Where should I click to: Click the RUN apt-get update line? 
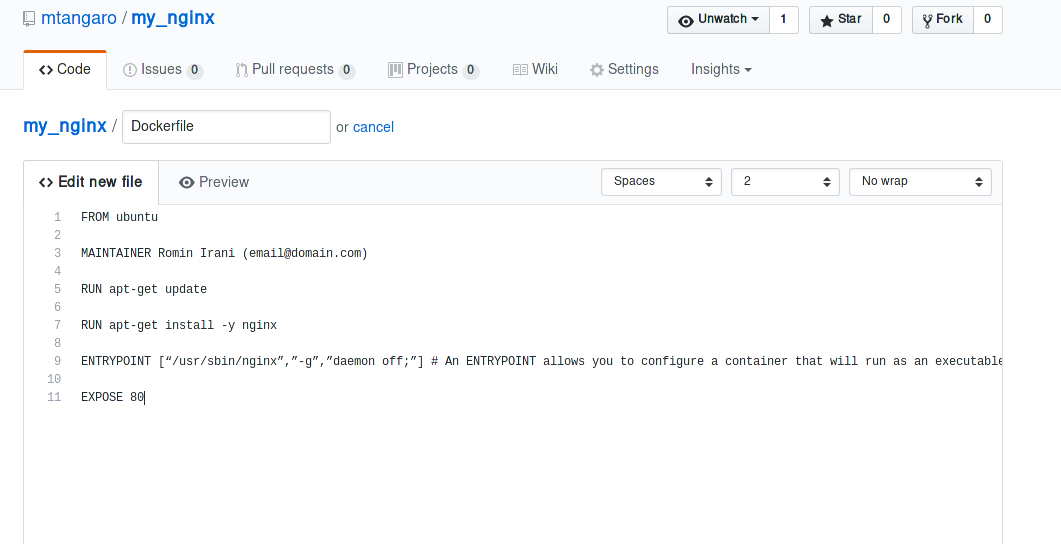[144, 289]
